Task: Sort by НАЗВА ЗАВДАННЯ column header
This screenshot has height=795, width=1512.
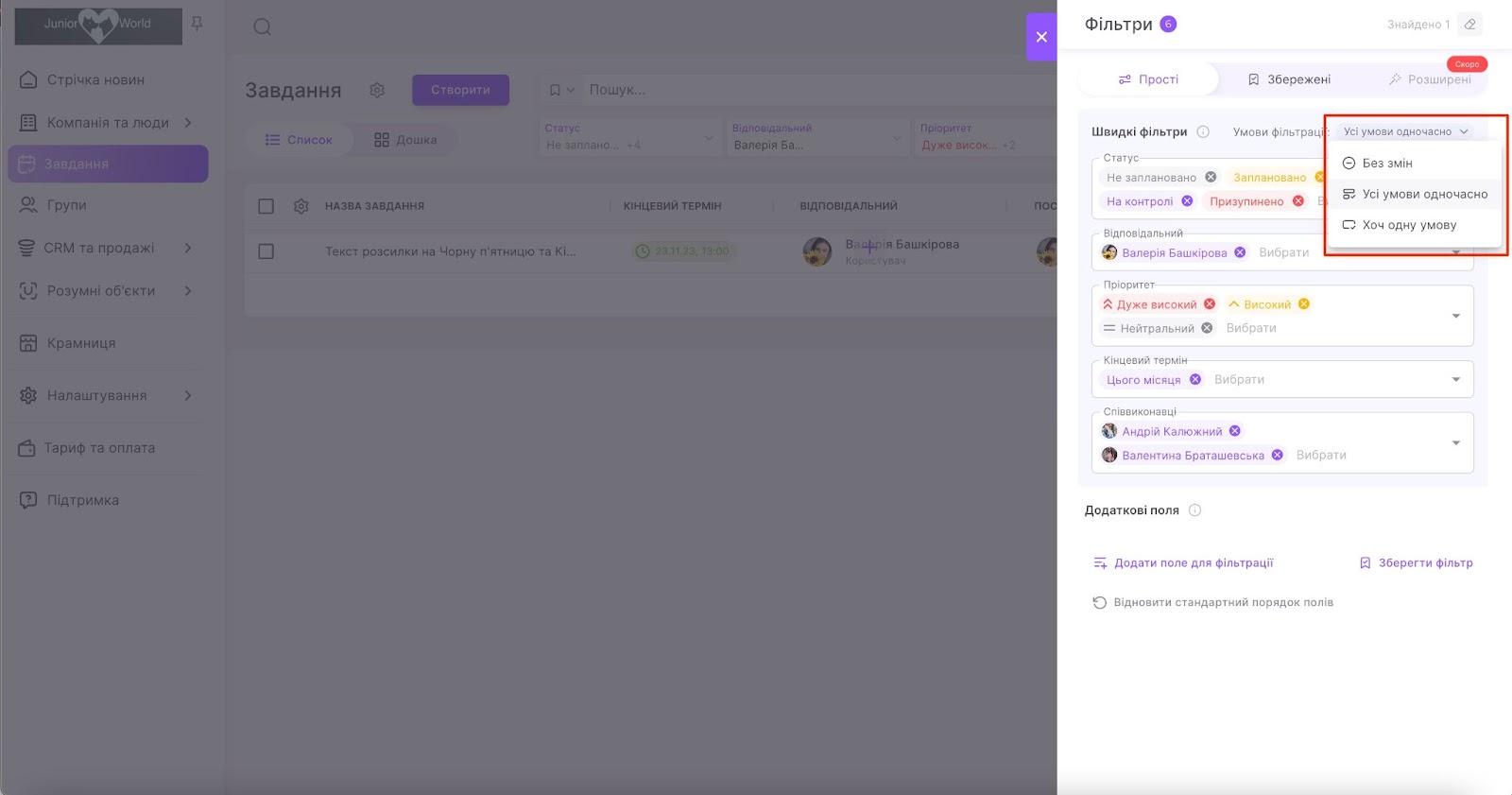Action: (x=374, y=206)
